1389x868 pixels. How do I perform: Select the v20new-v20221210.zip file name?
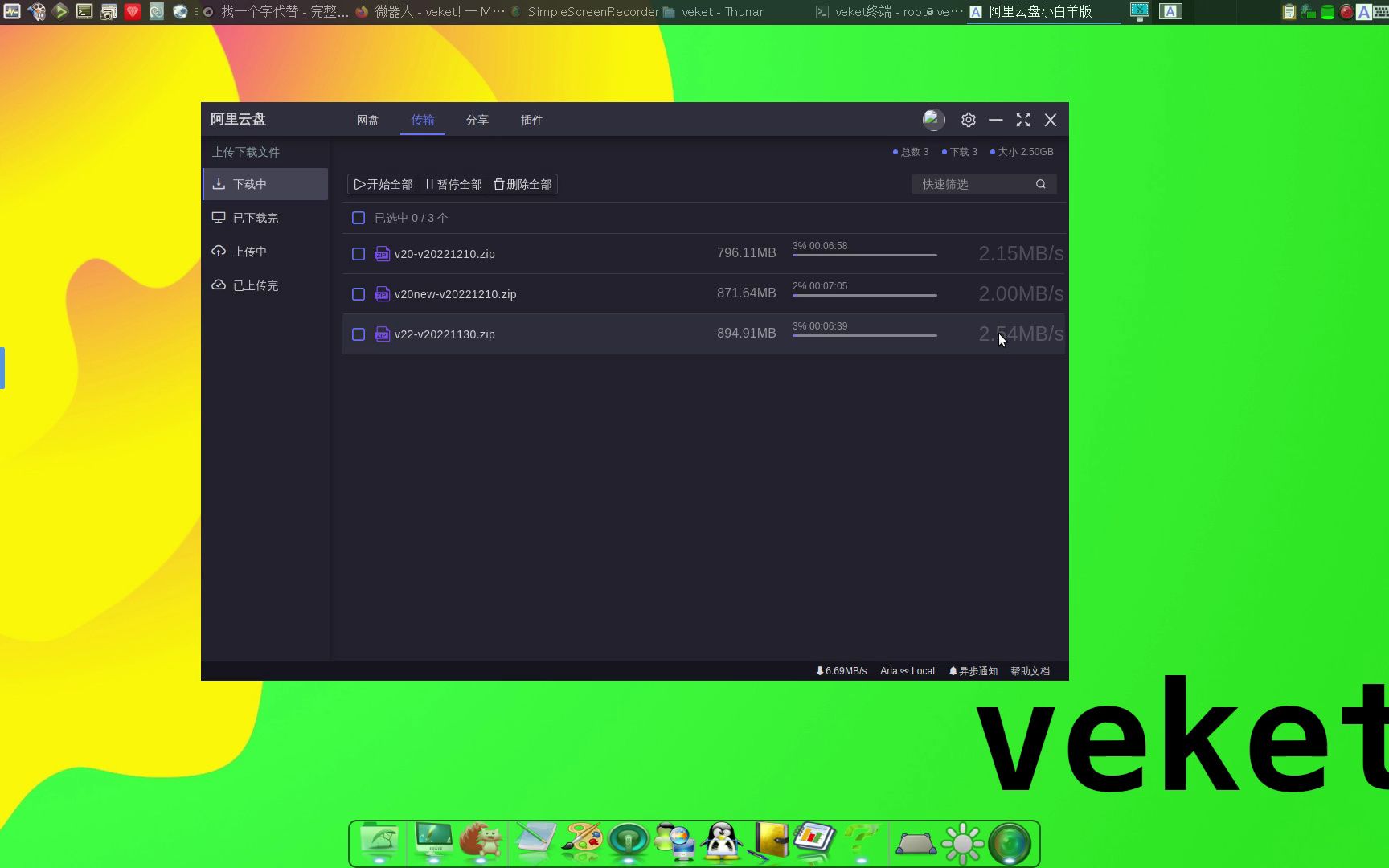point(455,294)
